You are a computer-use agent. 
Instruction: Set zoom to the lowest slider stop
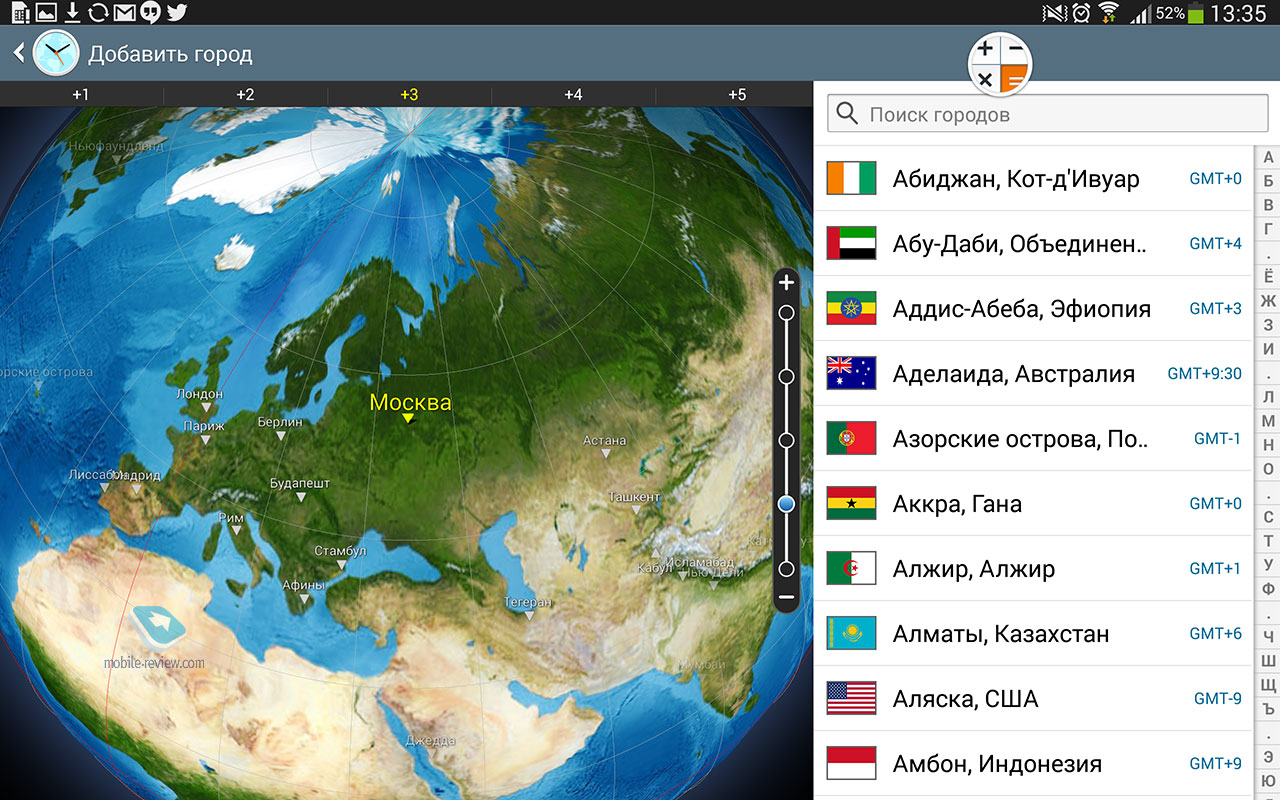786,569
